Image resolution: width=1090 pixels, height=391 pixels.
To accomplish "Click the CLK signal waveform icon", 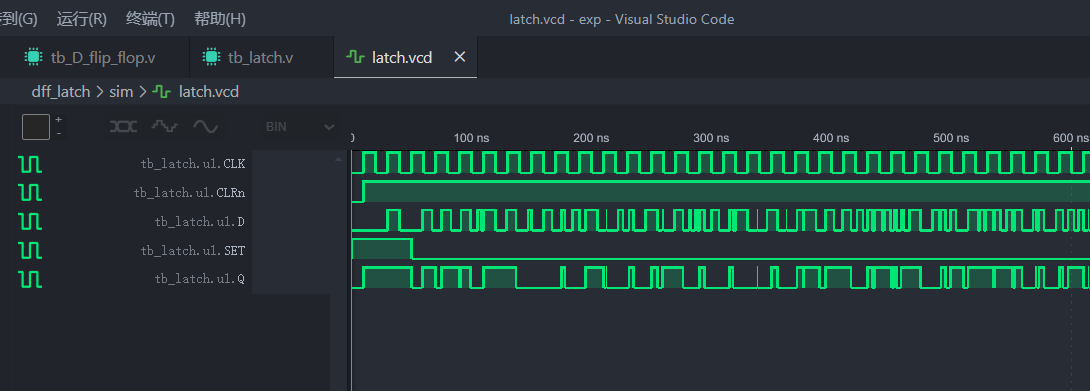I will [x=30, y=164].
